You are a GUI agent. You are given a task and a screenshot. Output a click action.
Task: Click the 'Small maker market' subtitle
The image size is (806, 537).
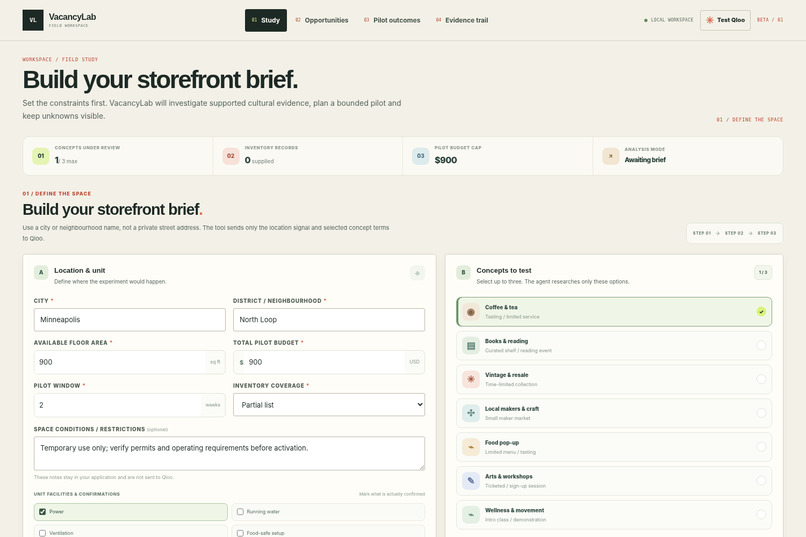pyautogui.click(x=507, y=418)
